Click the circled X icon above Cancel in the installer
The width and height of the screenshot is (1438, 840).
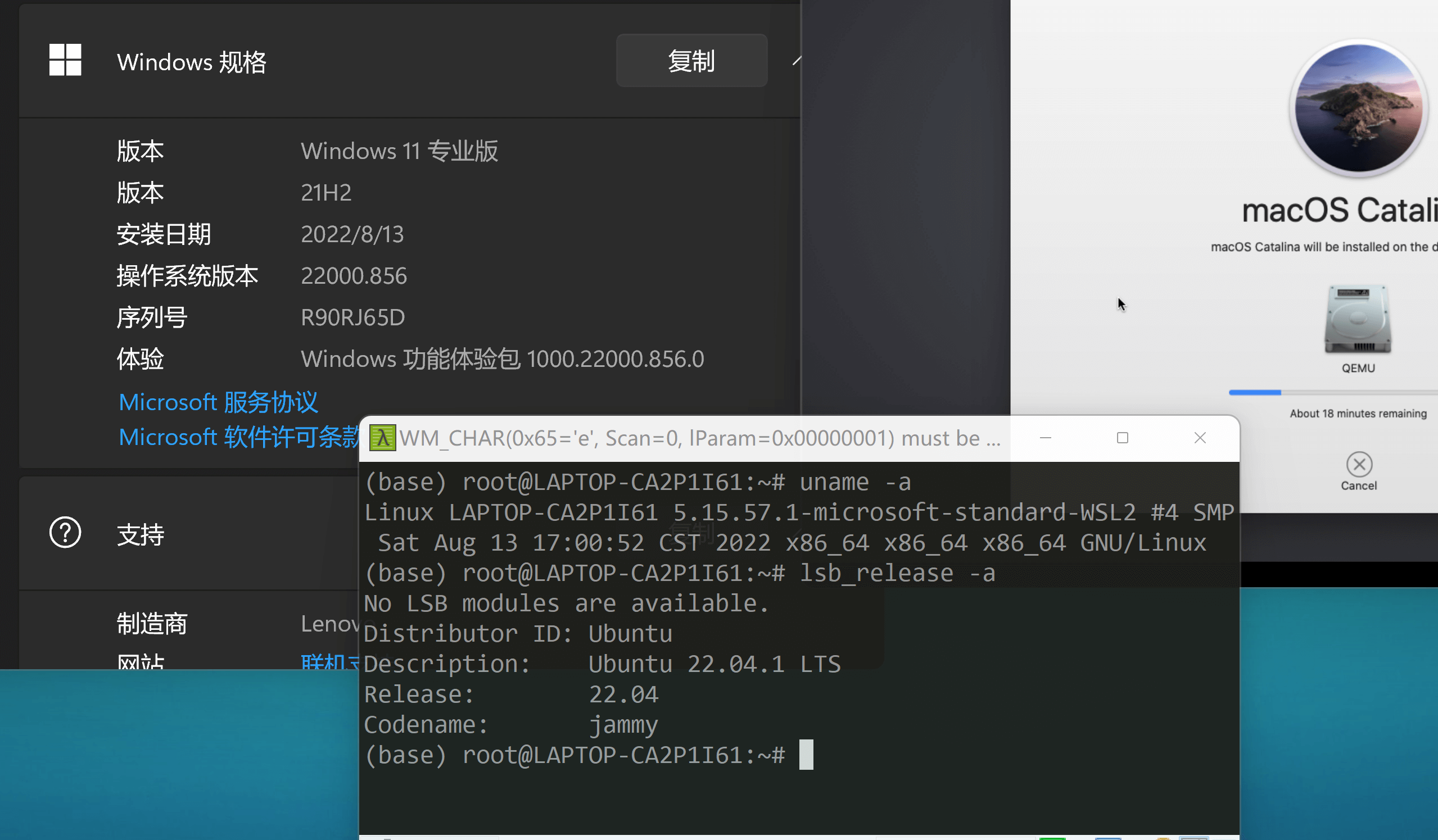(1359, 464)
